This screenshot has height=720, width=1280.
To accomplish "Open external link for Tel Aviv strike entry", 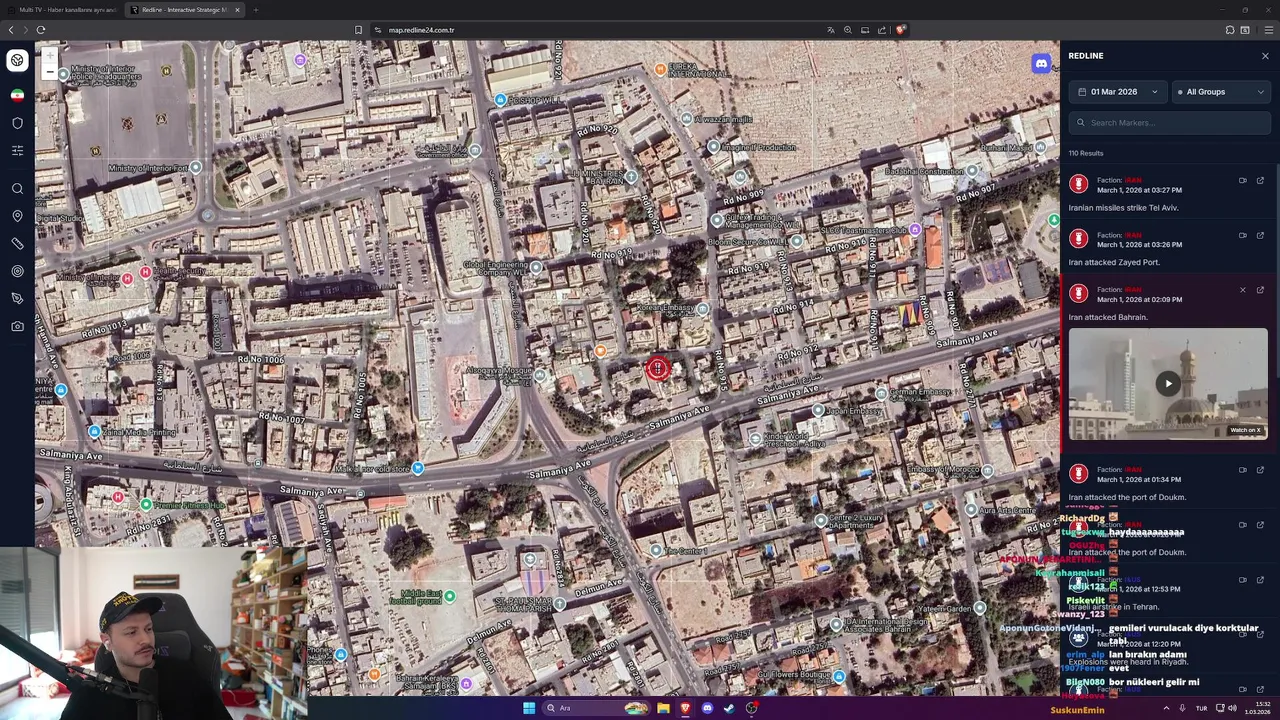I will (1260, 181).
